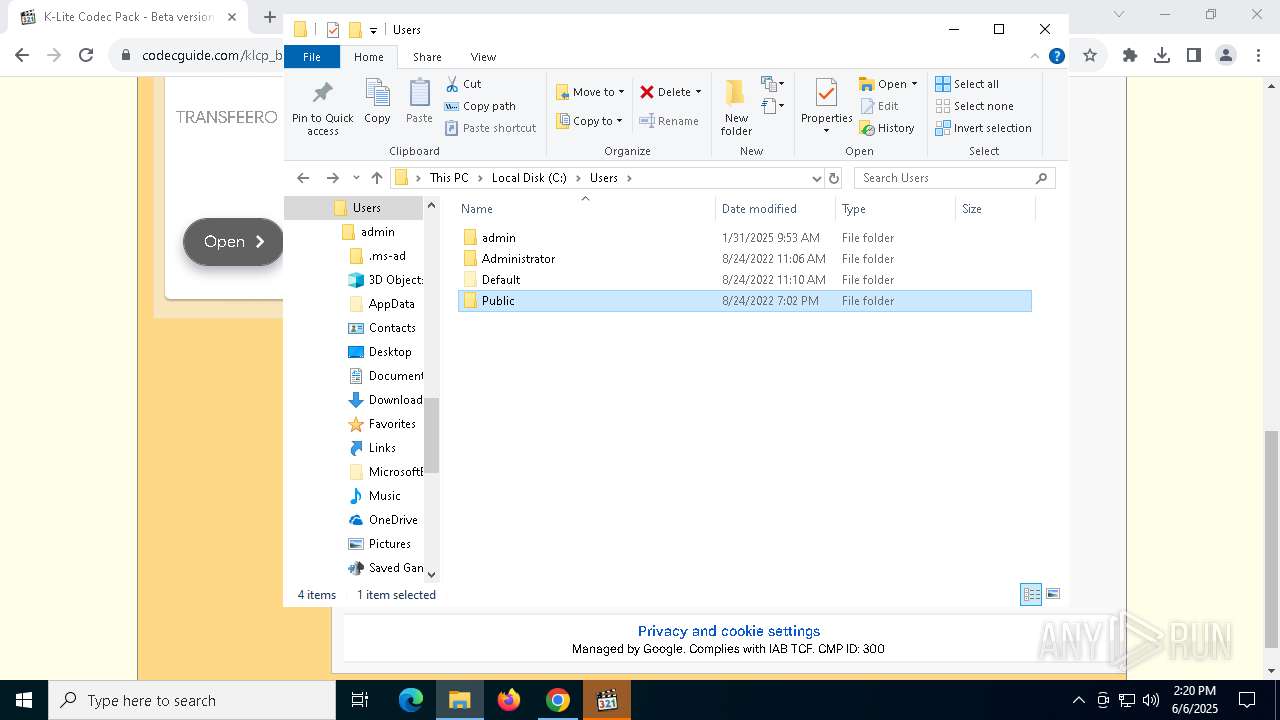Go up one folder level

tap(377, 178)
